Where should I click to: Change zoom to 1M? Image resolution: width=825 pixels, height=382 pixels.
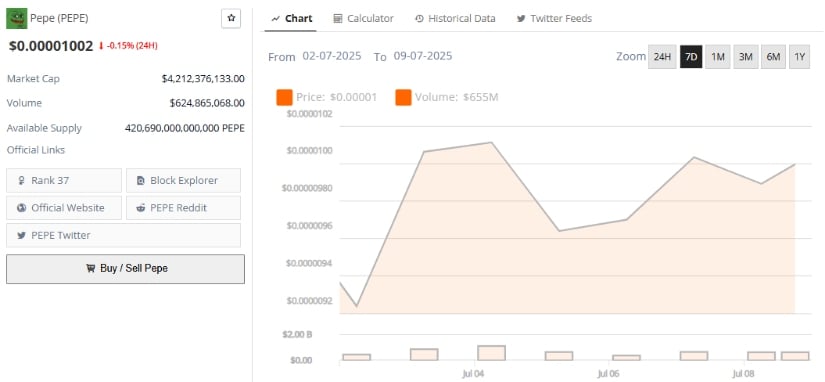coord(718,57)
